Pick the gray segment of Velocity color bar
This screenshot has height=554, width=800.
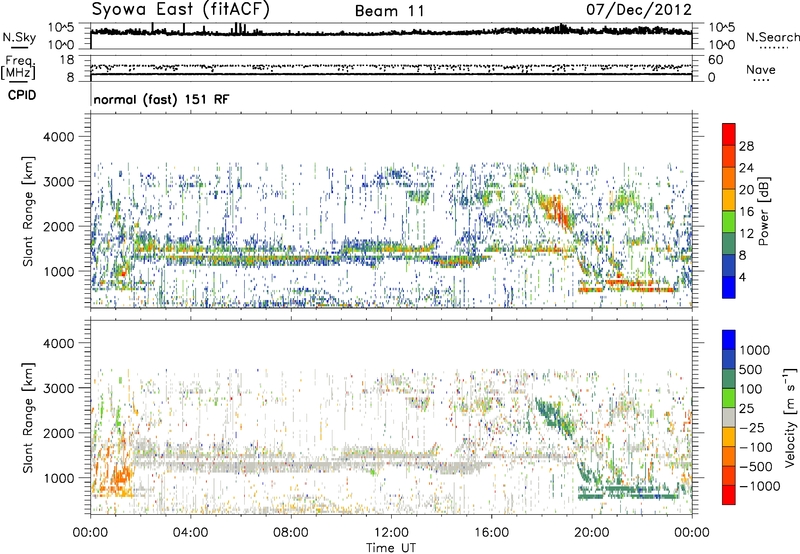tap(729, 417)
